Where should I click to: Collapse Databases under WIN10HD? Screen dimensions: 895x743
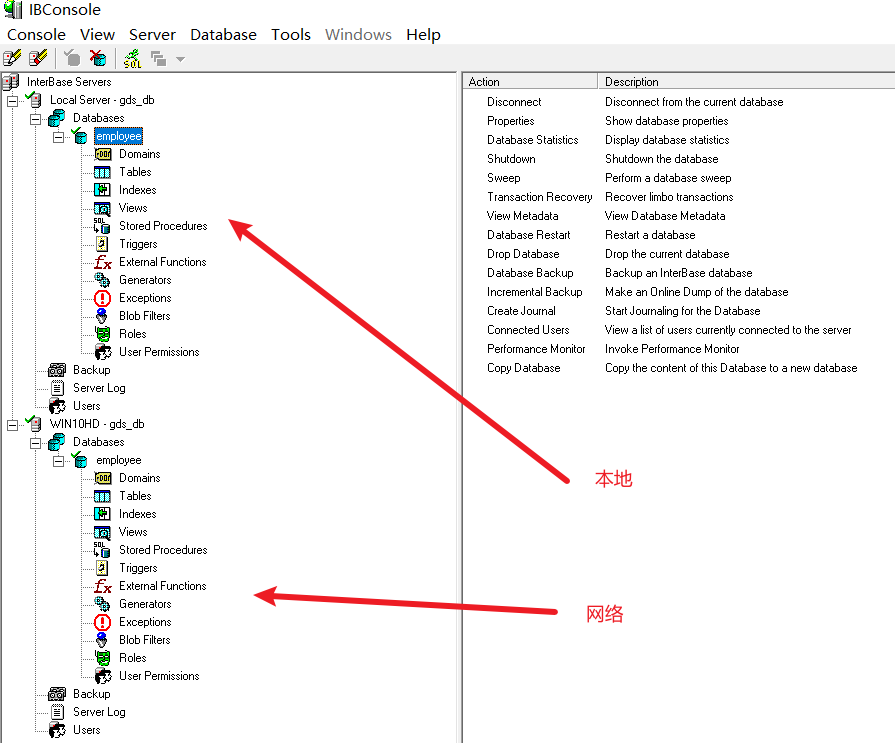tap(35, 443)
